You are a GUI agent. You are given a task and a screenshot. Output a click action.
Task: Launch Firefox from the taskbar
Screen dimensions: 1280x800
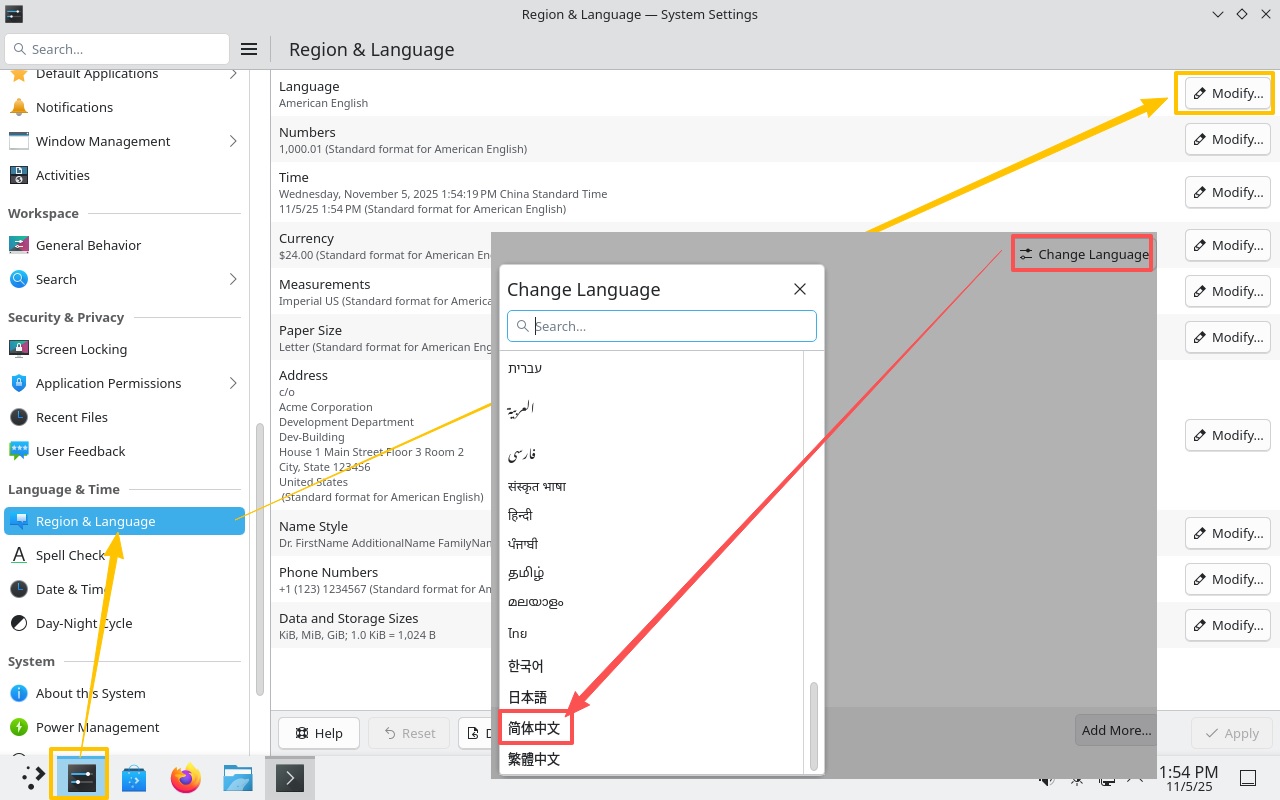pos(185,778)
